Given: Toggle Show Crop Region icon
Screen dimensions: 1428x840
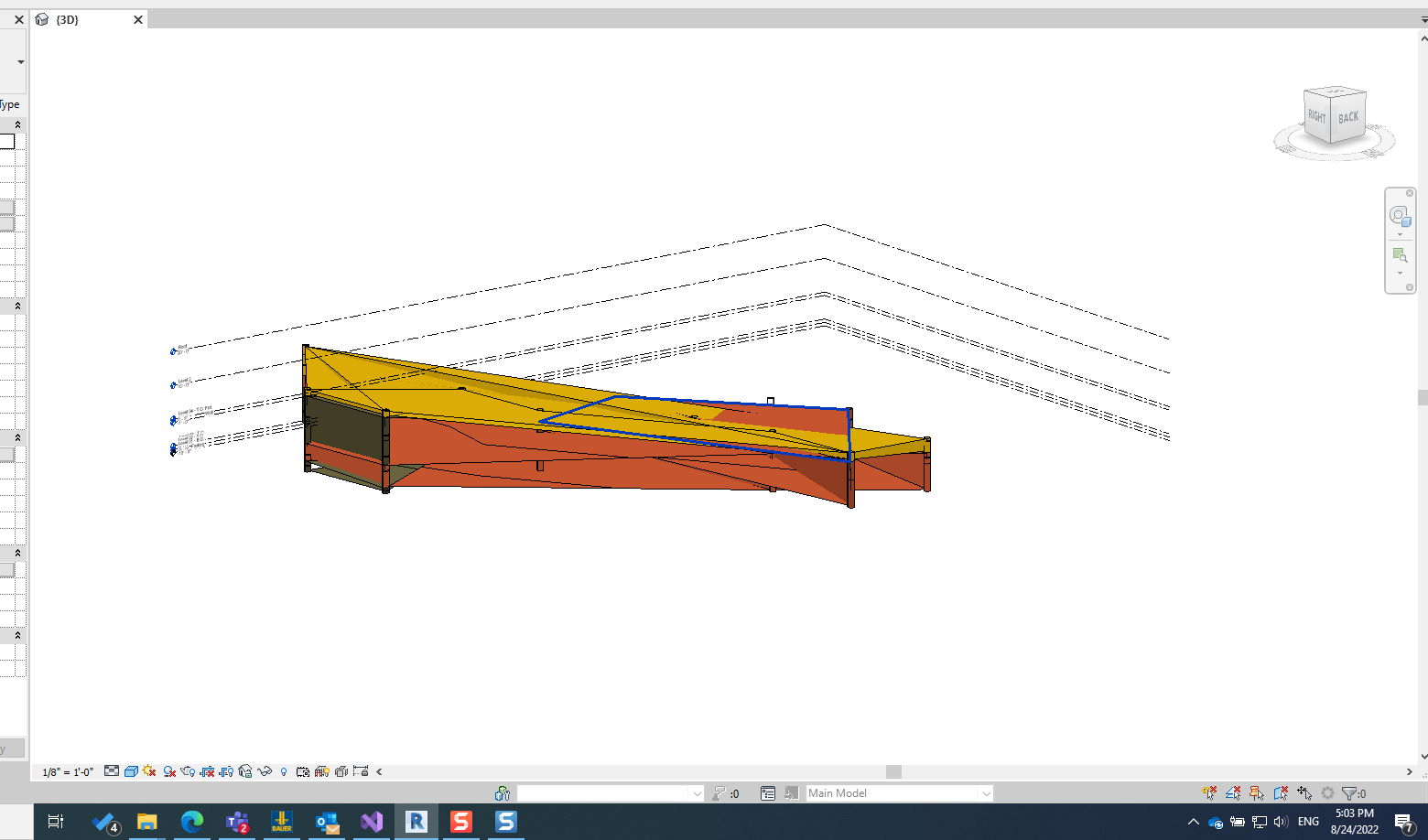Looking at the screenshot, I should [x=226, y=771].
